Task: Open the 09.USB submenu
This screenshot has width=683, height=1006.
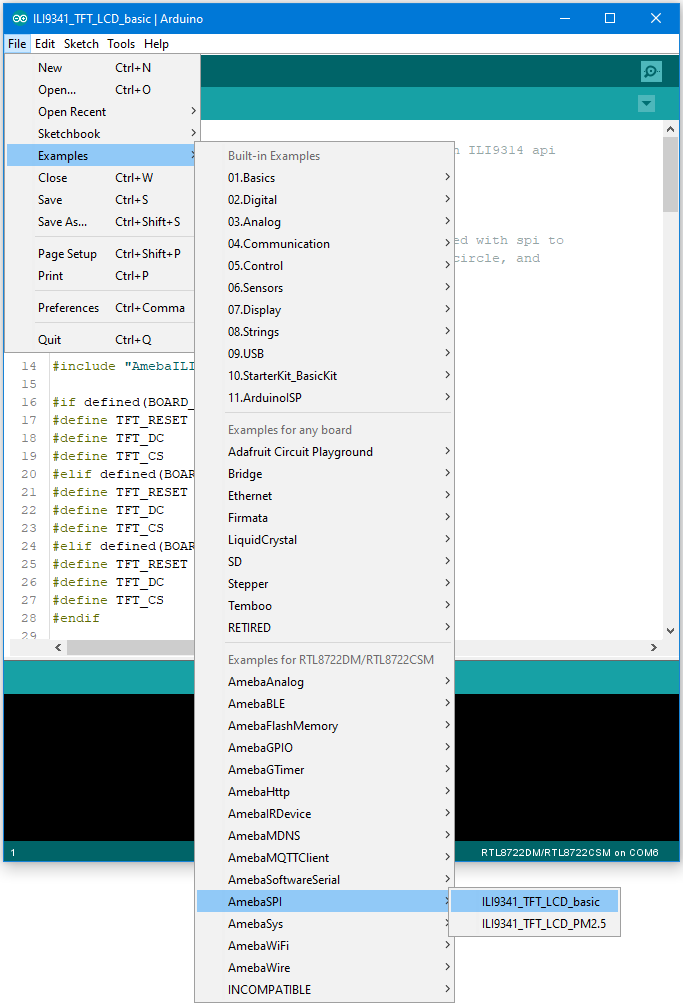Action: click(325, 354)
